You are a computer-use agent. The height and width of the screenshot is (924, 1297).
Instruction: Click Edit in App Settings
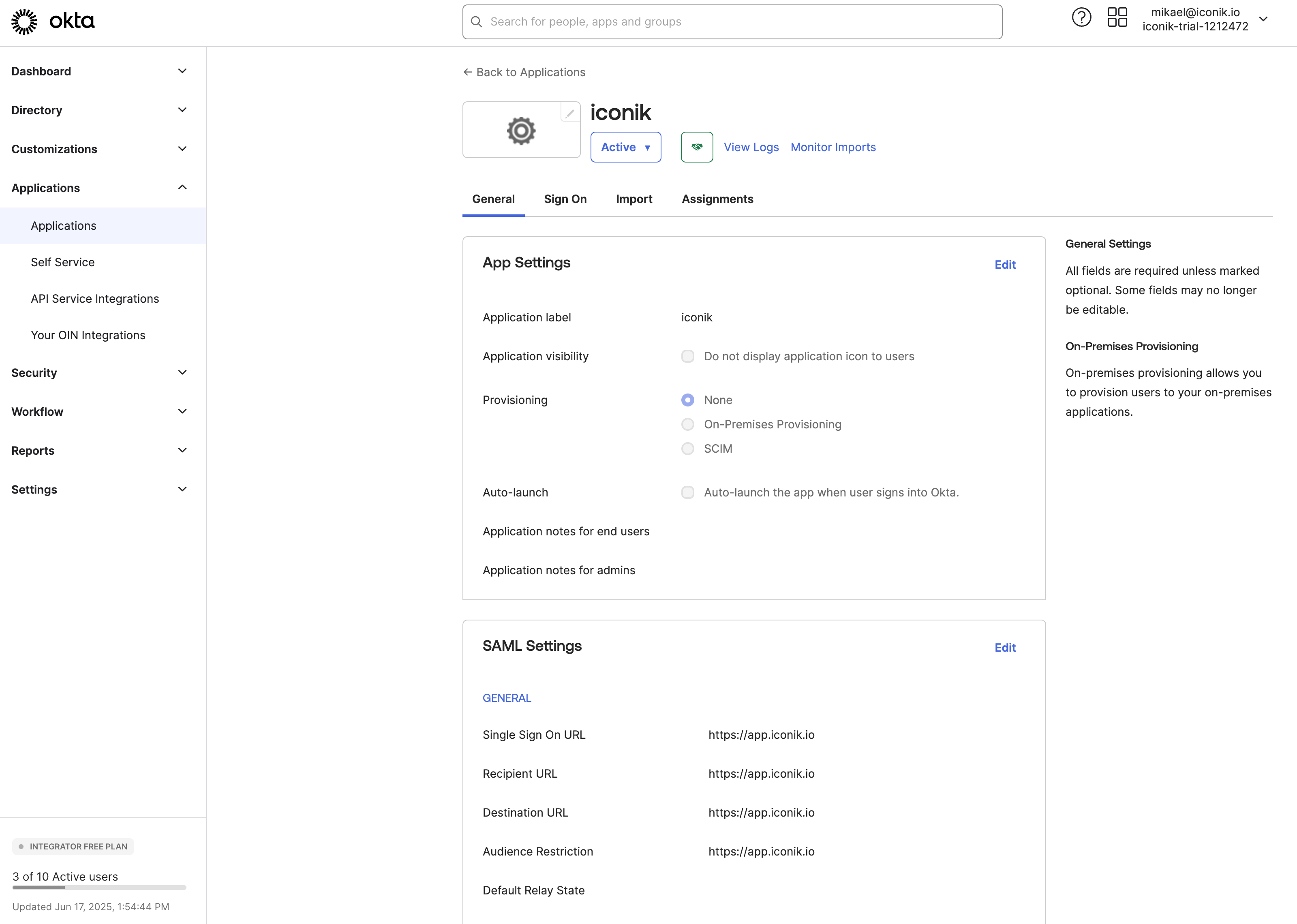pos(1004,265)
